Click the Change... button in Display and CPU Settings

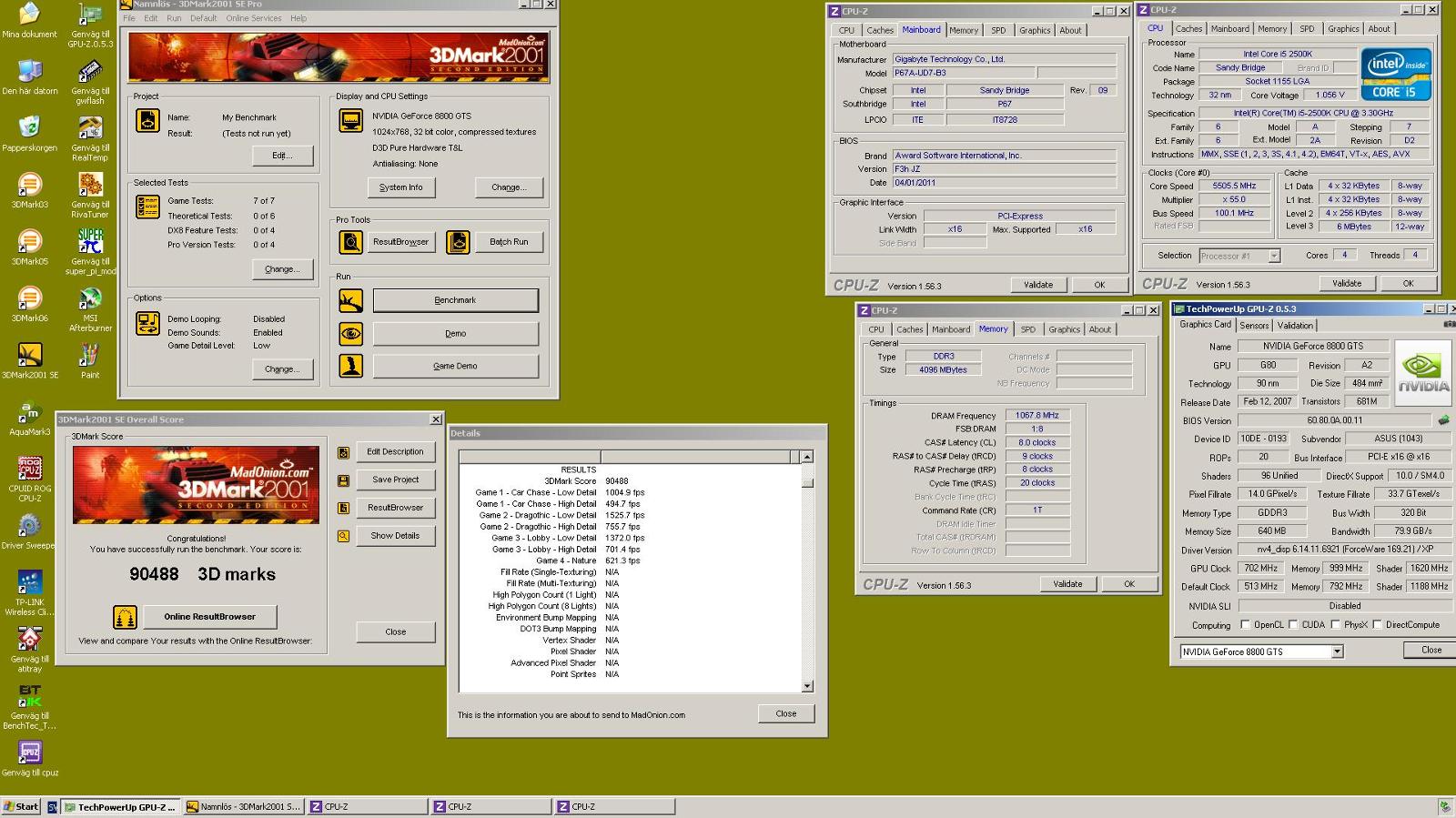[509, 187]
